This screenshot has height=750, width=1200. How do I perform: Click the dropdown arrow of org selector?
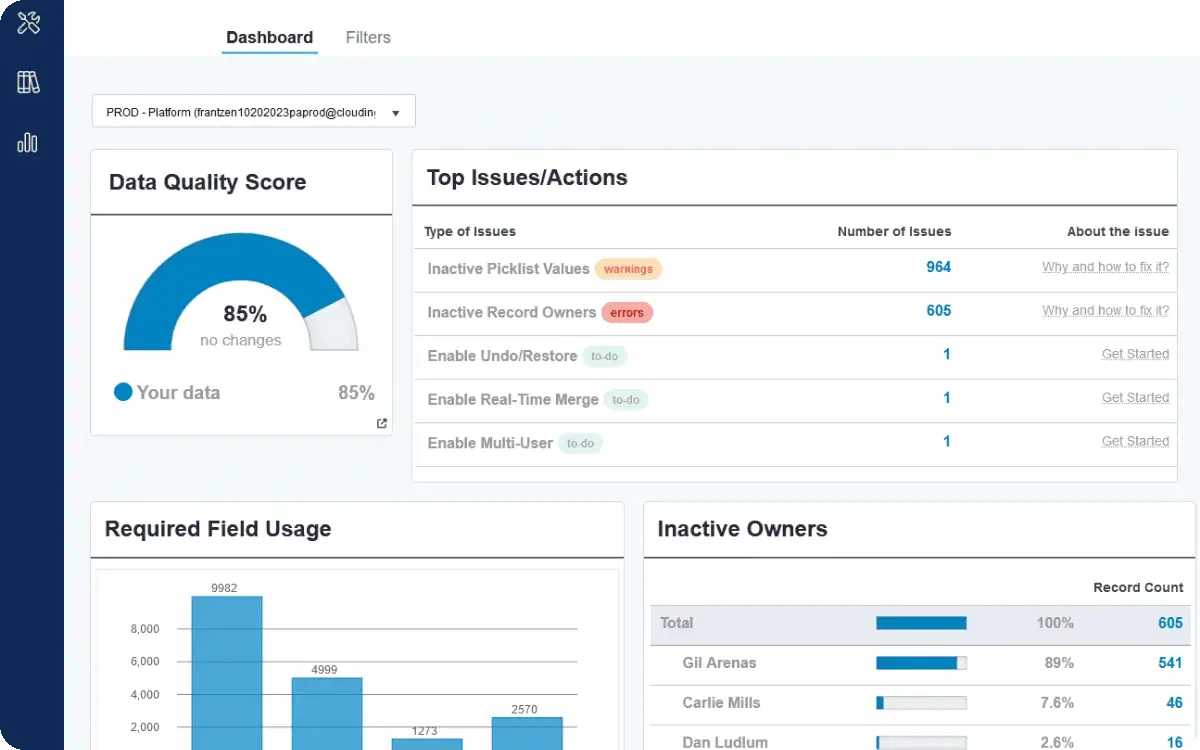[396, 113]
